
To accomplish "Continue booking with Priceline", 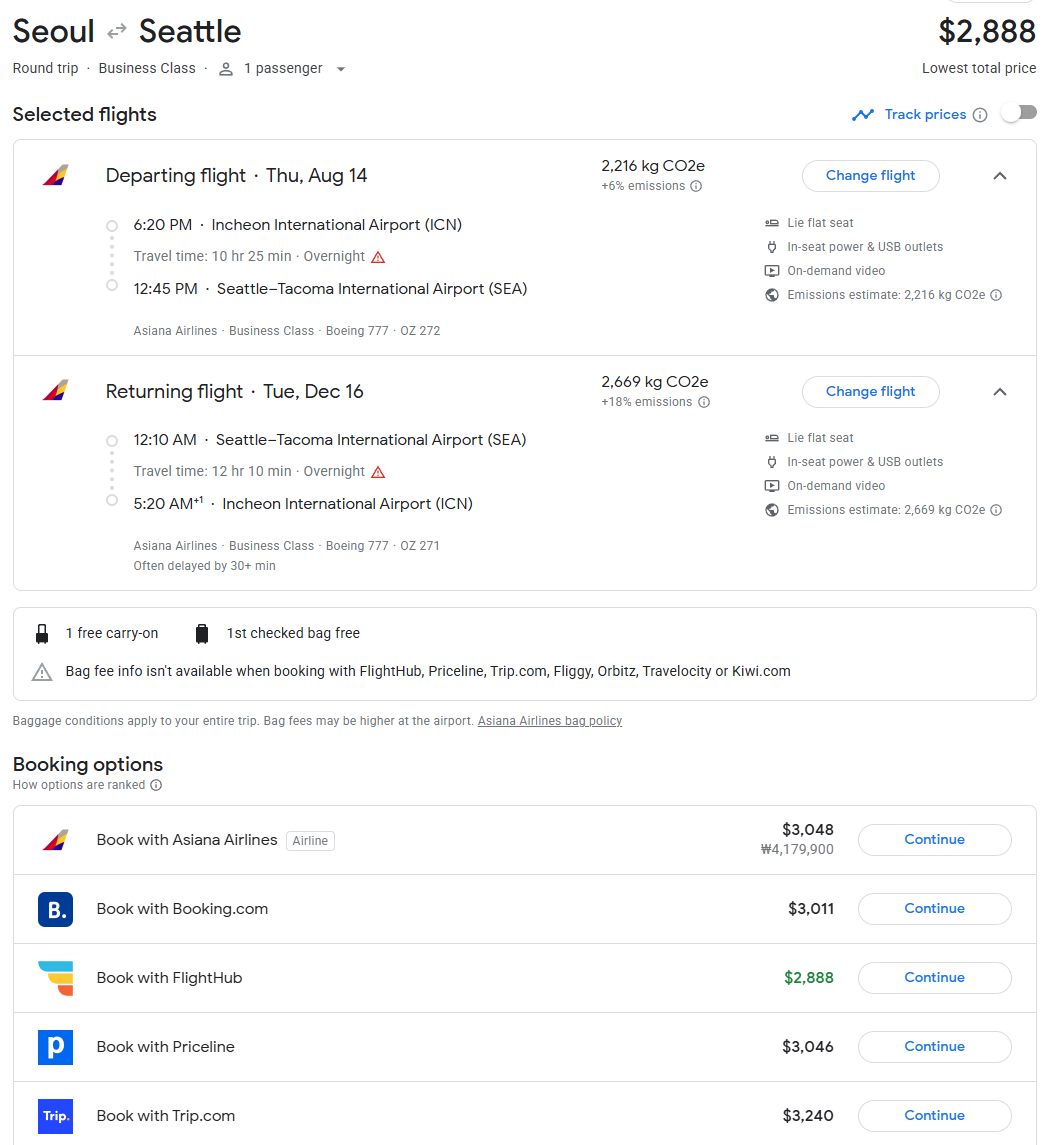I will pos(934,1047).
